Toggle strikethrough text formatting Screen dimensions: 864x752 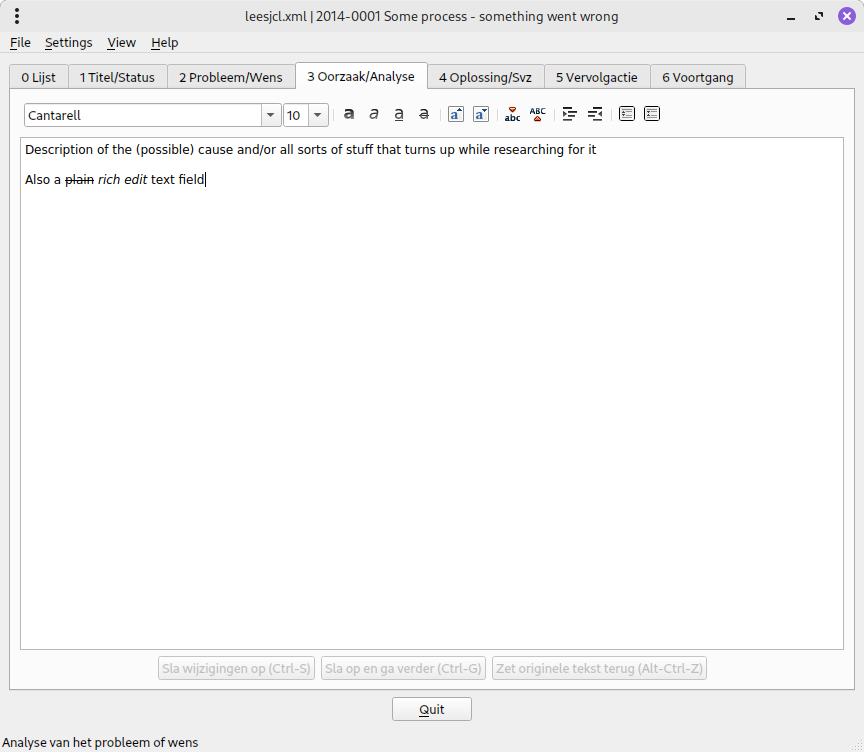424,115
